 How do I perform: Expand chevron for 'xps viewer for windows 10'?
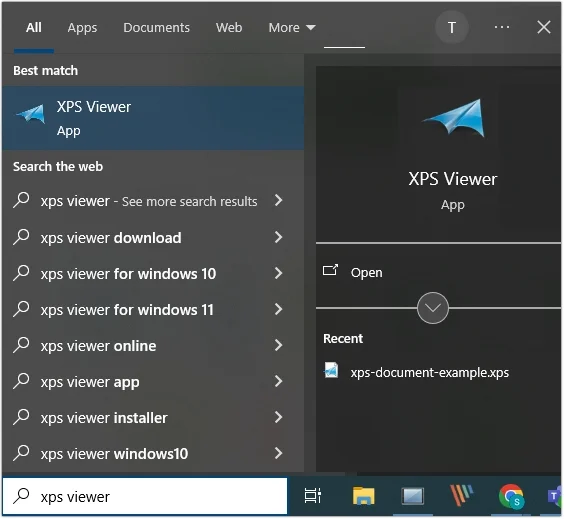click(x=278, y=273)
